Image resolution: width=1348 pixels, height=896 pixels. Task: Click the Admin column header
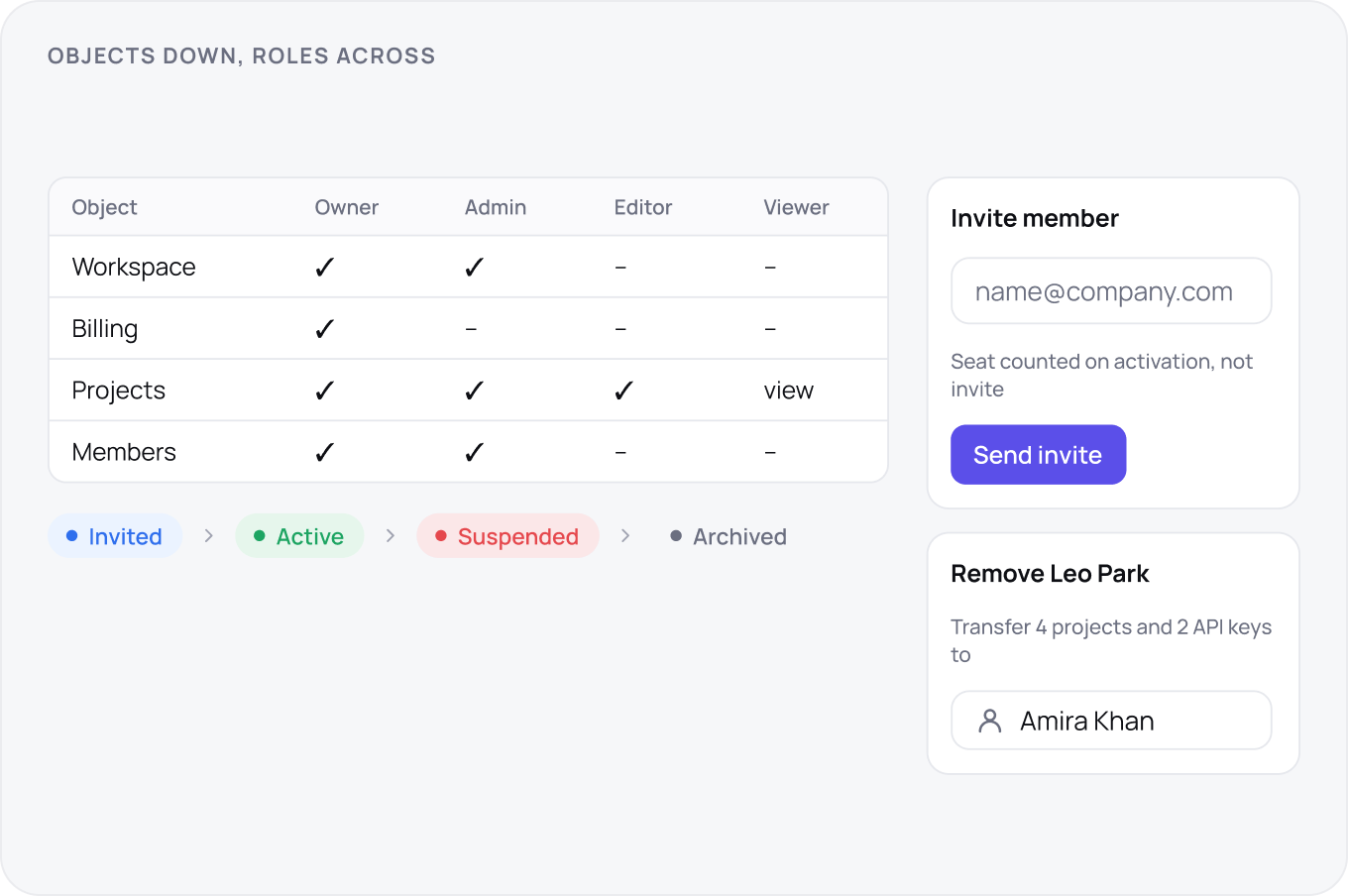tap(495, 207)
